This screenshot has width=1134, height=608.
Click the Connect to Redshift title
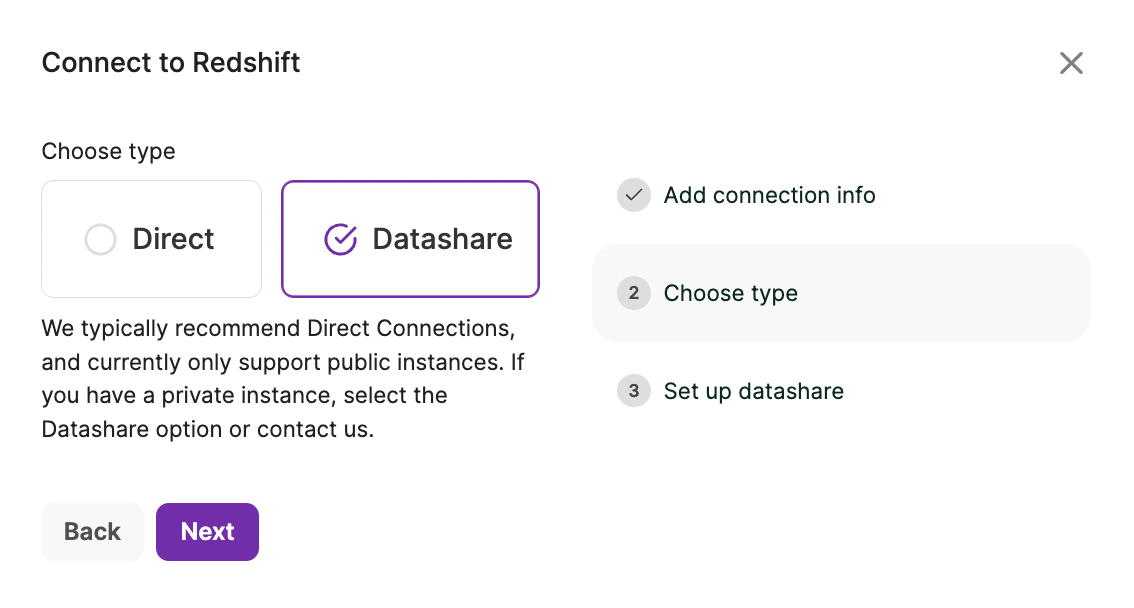[171, 63]
